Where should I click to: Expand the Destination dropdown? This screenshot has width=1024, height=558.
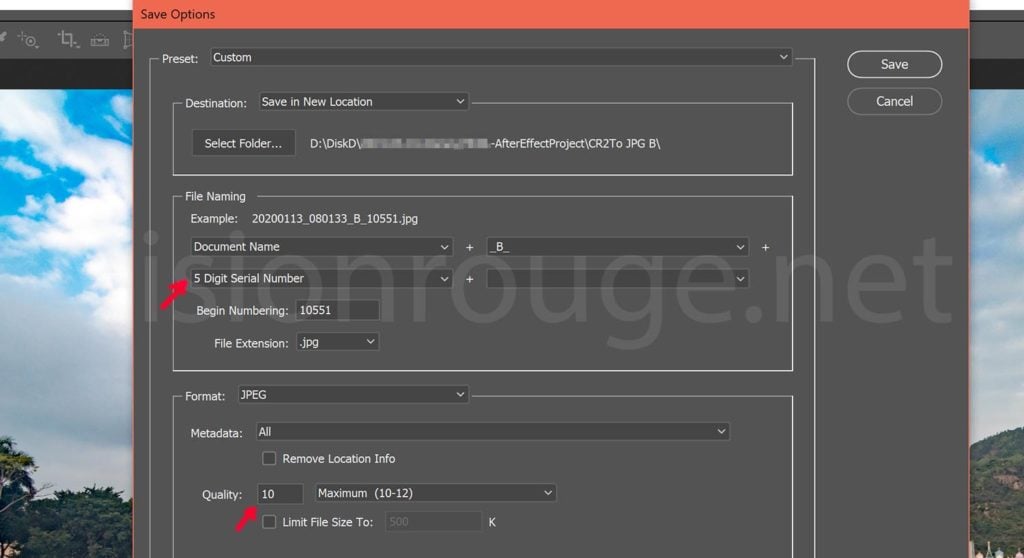pyautogui.click(x=363, y=102)
